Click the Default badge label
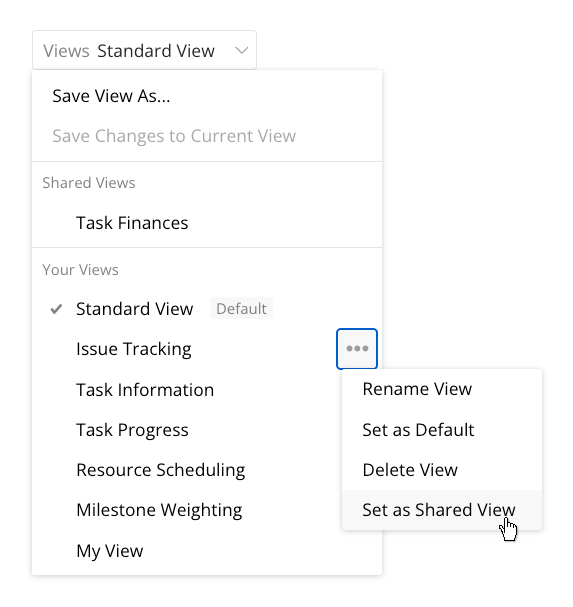 241,309
